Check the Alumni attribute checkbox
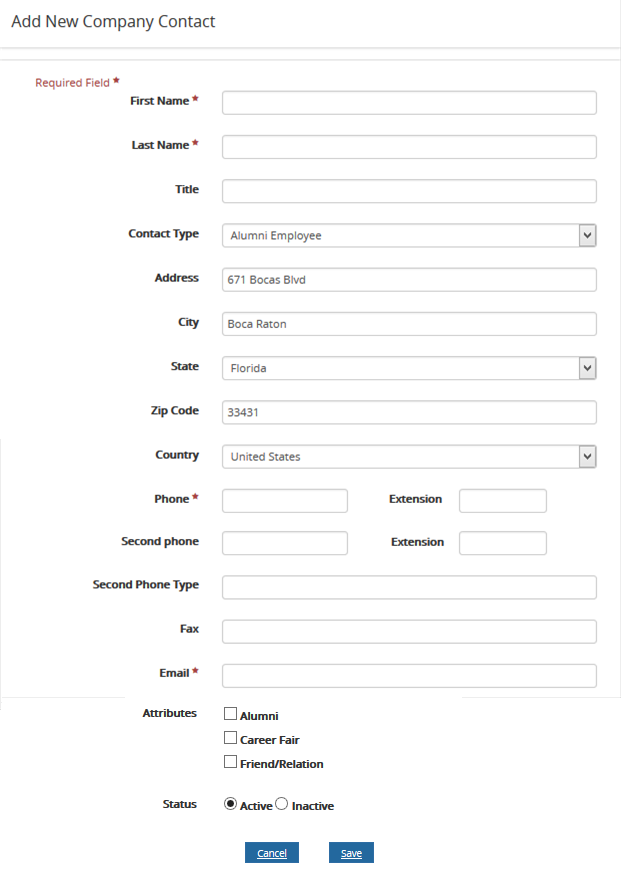 [x=230, y=714]
